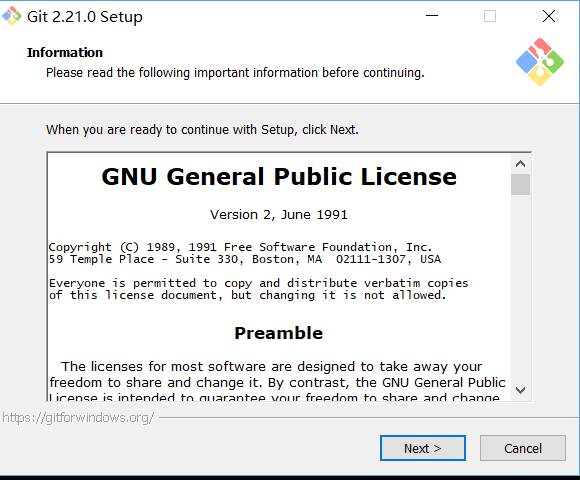This screenshot has width=580, height=480.
Task: Open the gitforwindows.org link
Action: [x=78, y=418]
